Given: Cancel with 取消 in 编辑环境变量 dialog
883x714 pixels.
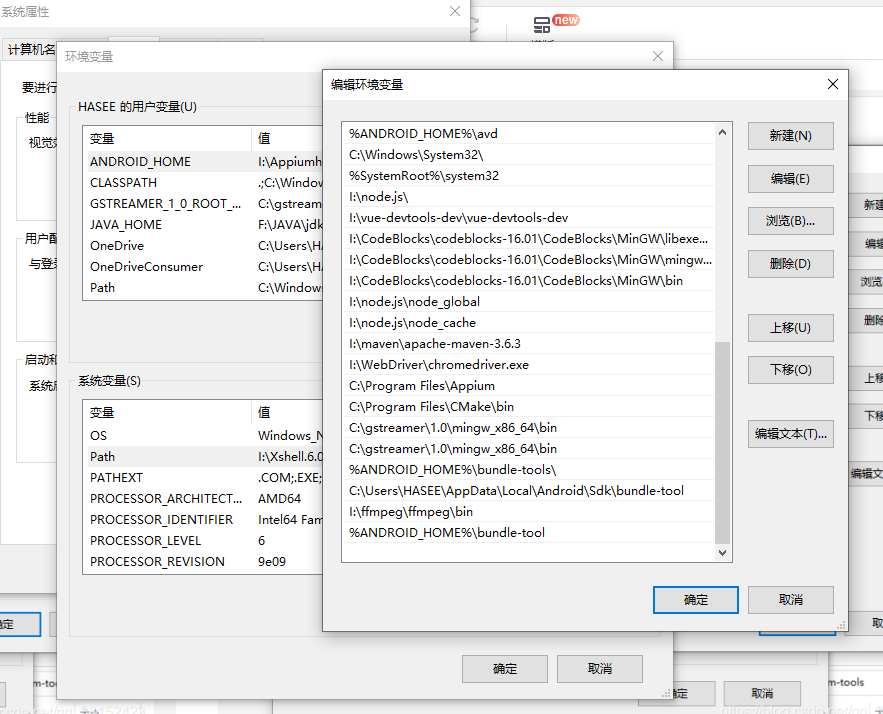Looking at the screenshot, I should pyautogui.click(x=790, y=600).
